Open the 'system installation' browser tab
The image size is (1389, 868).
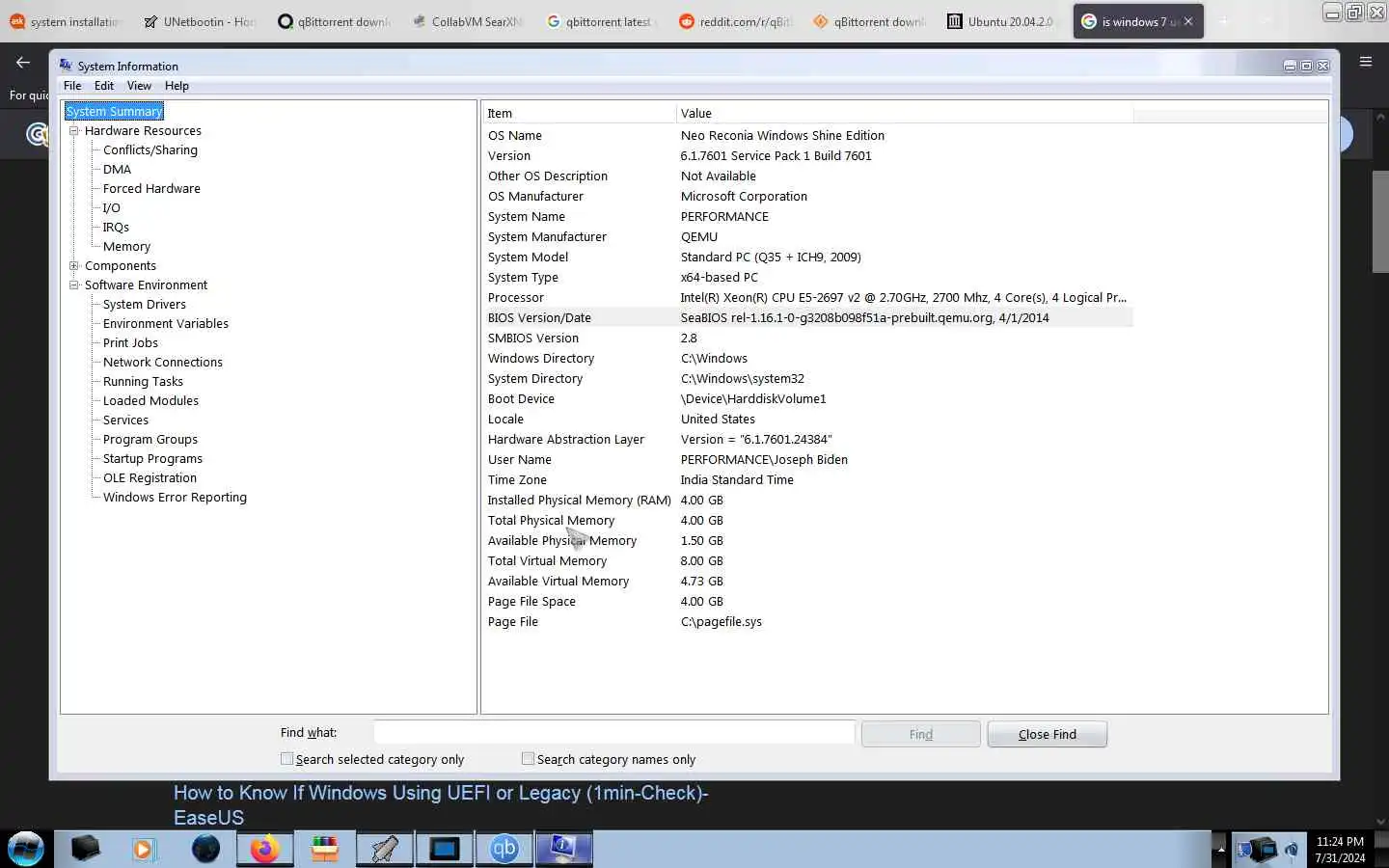click(x=65, y=21)
